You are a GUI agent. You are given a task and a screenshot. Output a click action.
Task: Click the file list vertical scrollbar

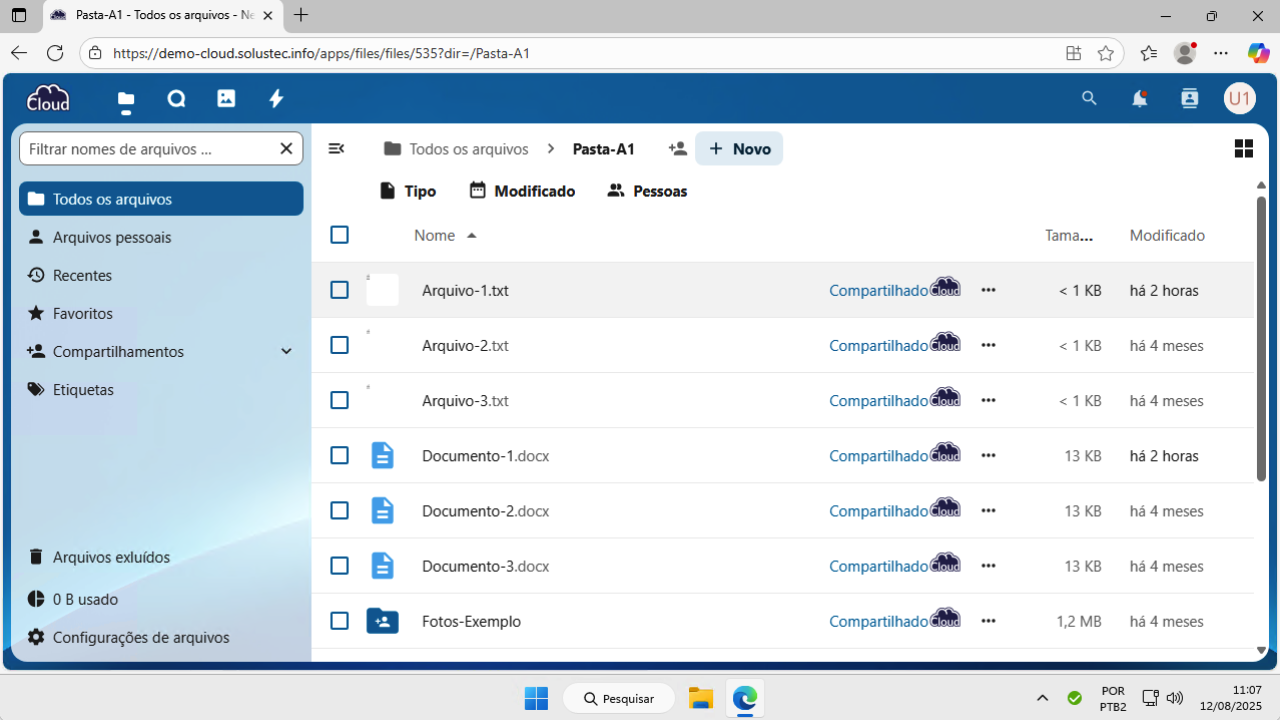[x=1261, y=340]
